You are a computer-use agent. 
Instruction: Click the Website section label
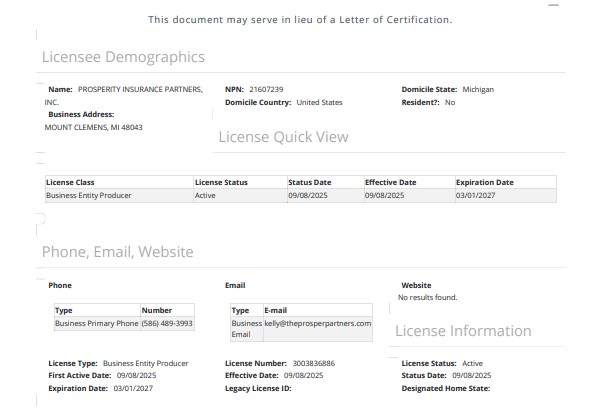(416, 285)
